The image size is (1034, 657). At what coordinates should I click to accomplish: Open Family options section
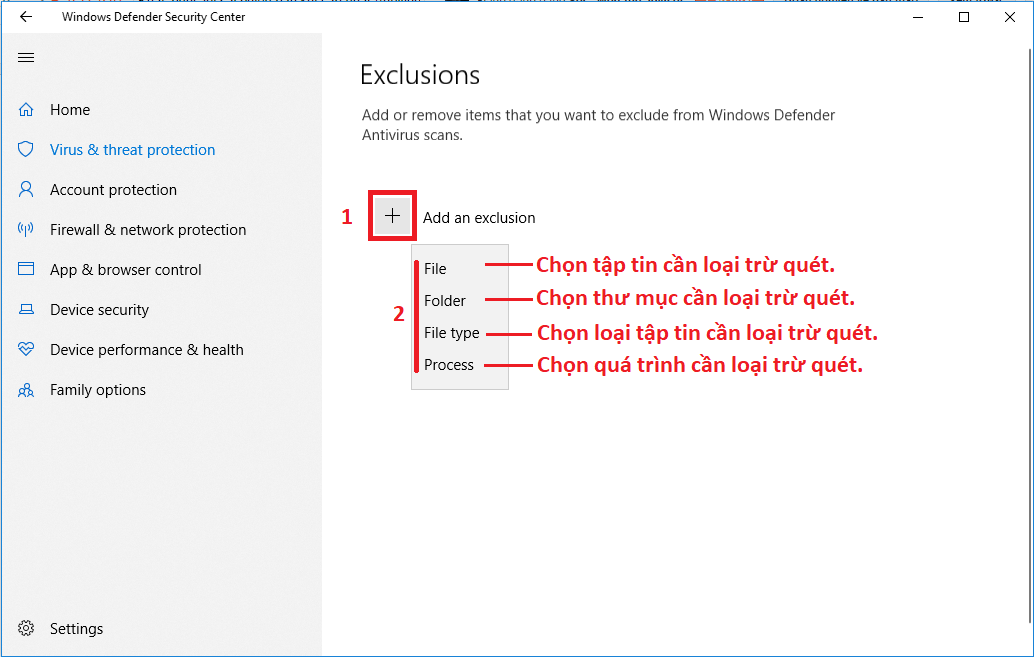click(98, 390)
